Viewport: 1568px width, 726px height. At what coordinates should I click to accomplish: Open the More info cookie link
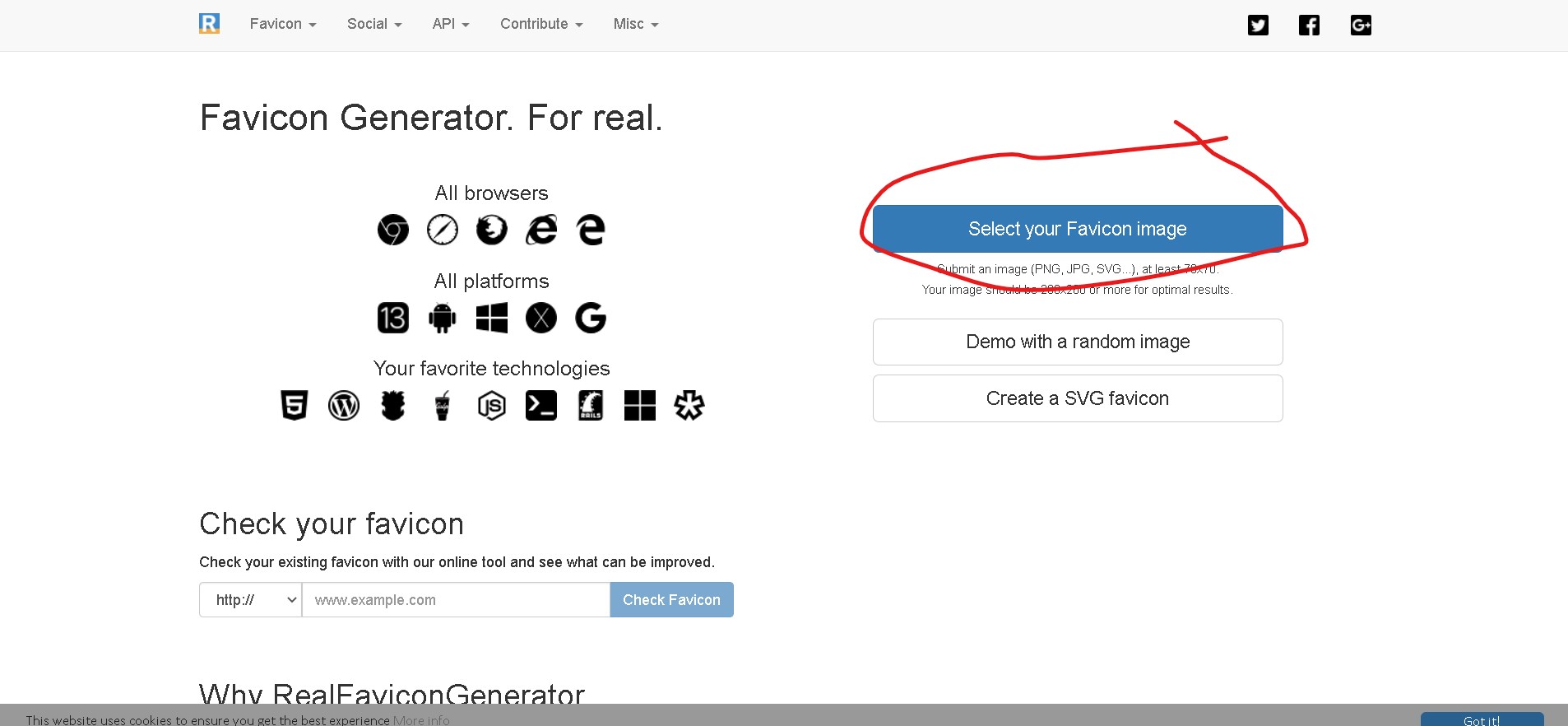pyautogui.click(x=421, y=720)
